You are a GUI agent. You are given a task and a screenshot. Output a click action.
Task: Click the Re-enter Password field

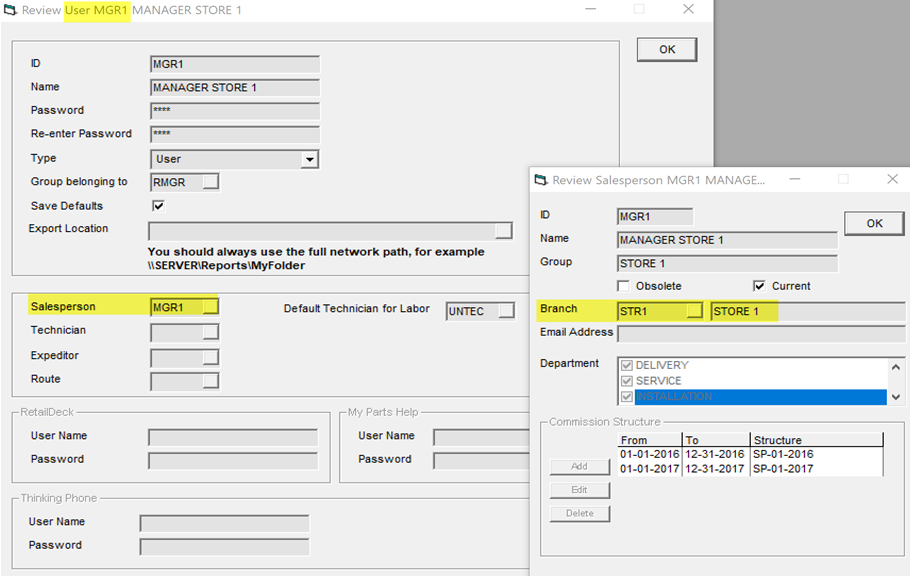click(234, 135)
